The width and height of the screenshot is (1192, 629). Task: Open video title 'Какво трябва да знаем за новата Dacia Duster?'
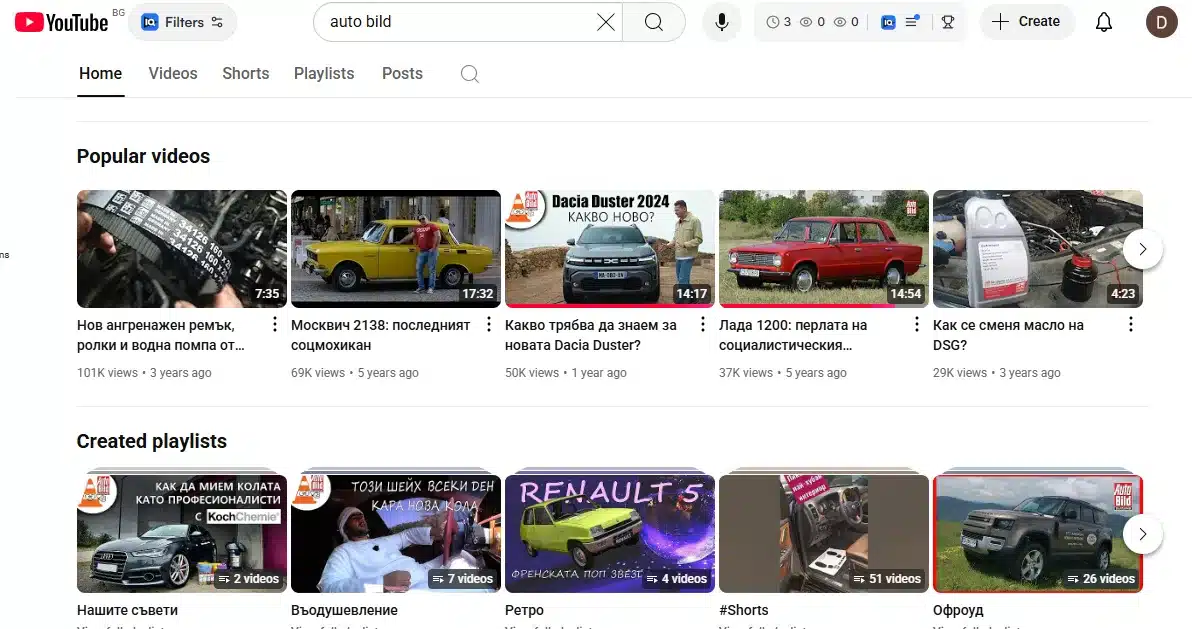(591, 335)
